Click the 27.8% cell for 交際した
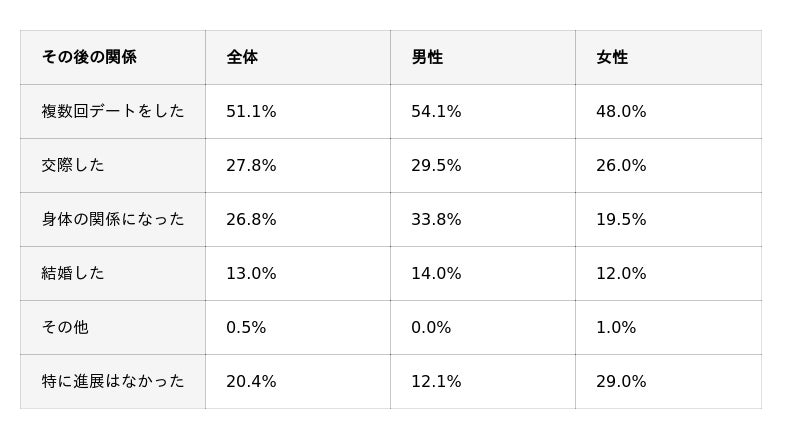The height and width of the screenshot is (439, 800). tap(298, 165)
